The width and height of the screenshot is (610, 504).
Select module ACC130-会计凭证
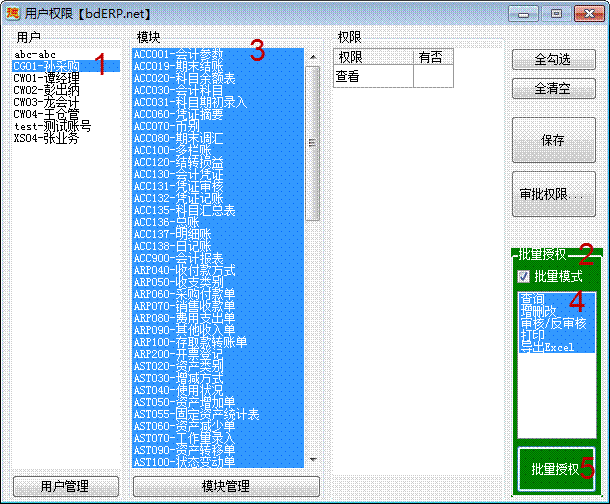tap(178, 174)
